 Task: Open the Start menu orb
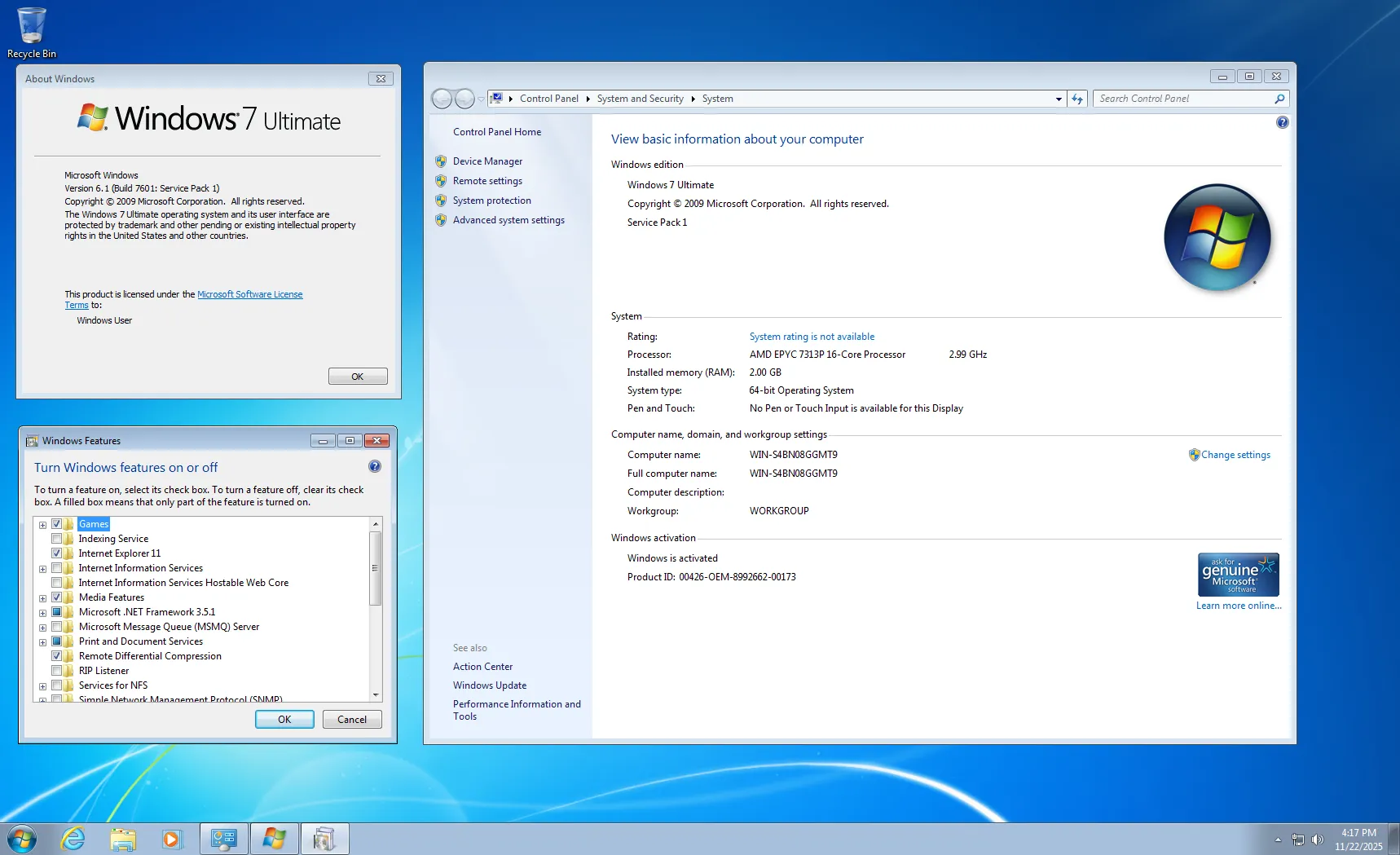click(x=22, y=839)
